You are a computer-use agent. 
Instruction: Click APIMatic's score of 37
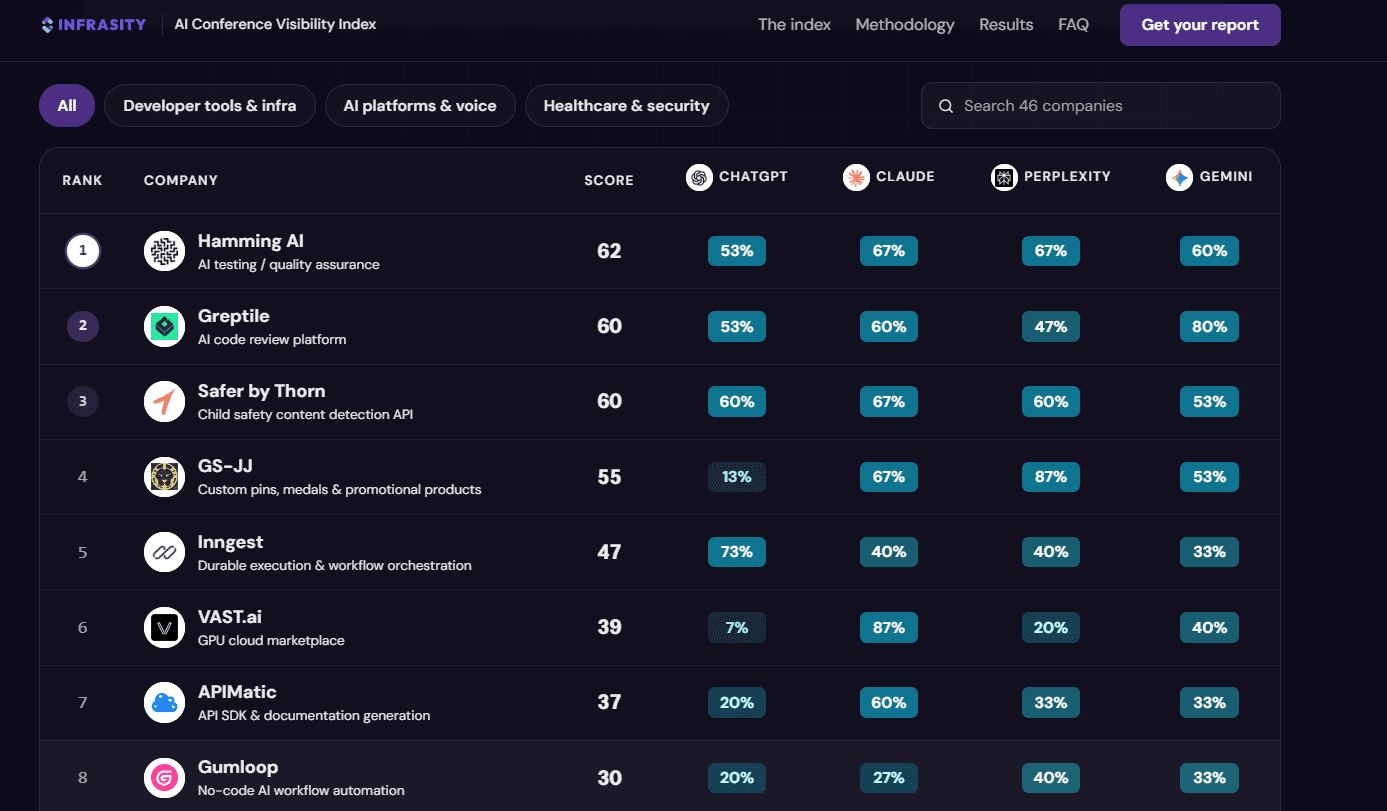click(x=609, y=703)
